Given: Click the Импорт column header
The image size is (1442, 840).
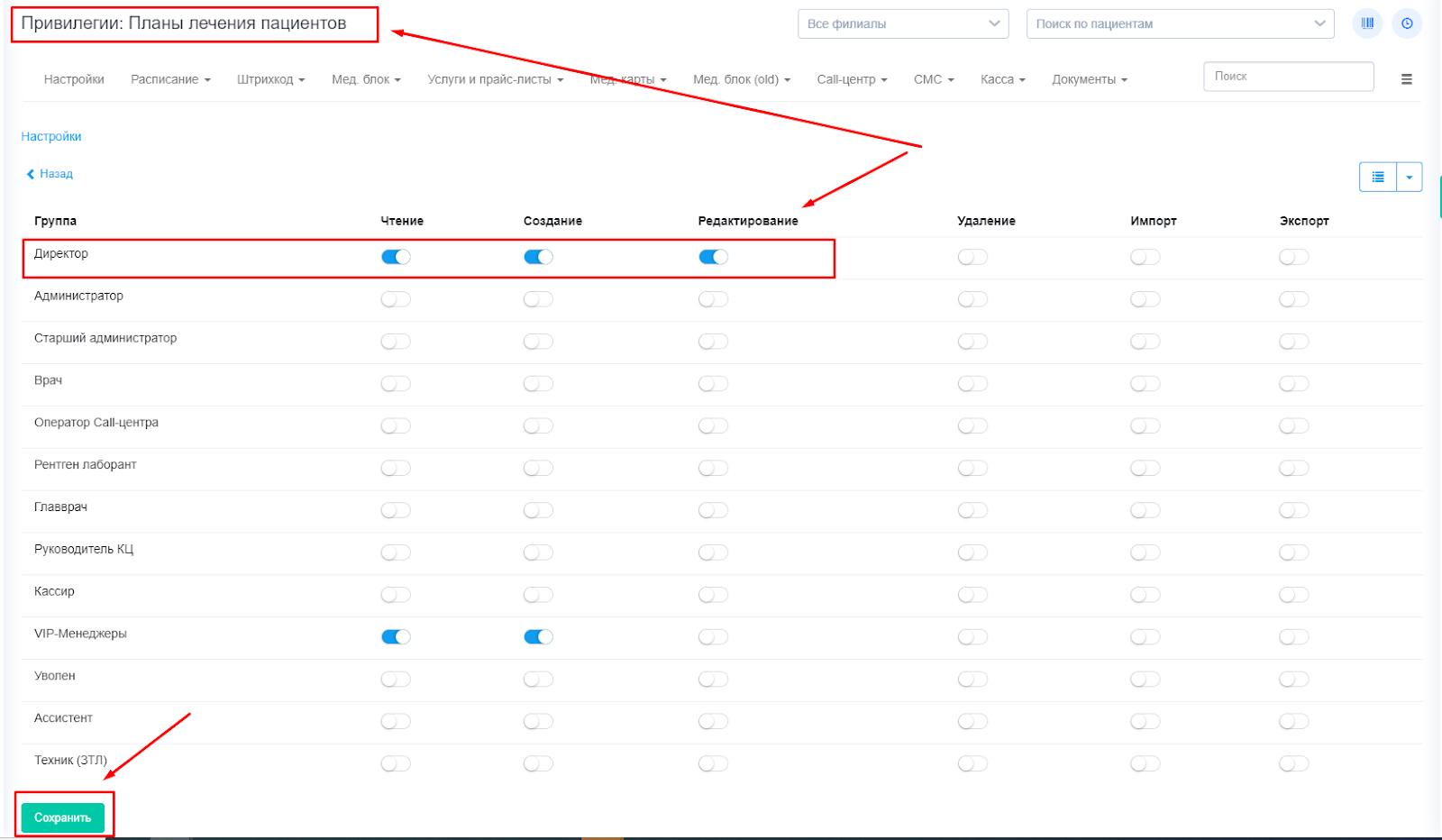Looking at the screenshot, I should [1154, 221].
